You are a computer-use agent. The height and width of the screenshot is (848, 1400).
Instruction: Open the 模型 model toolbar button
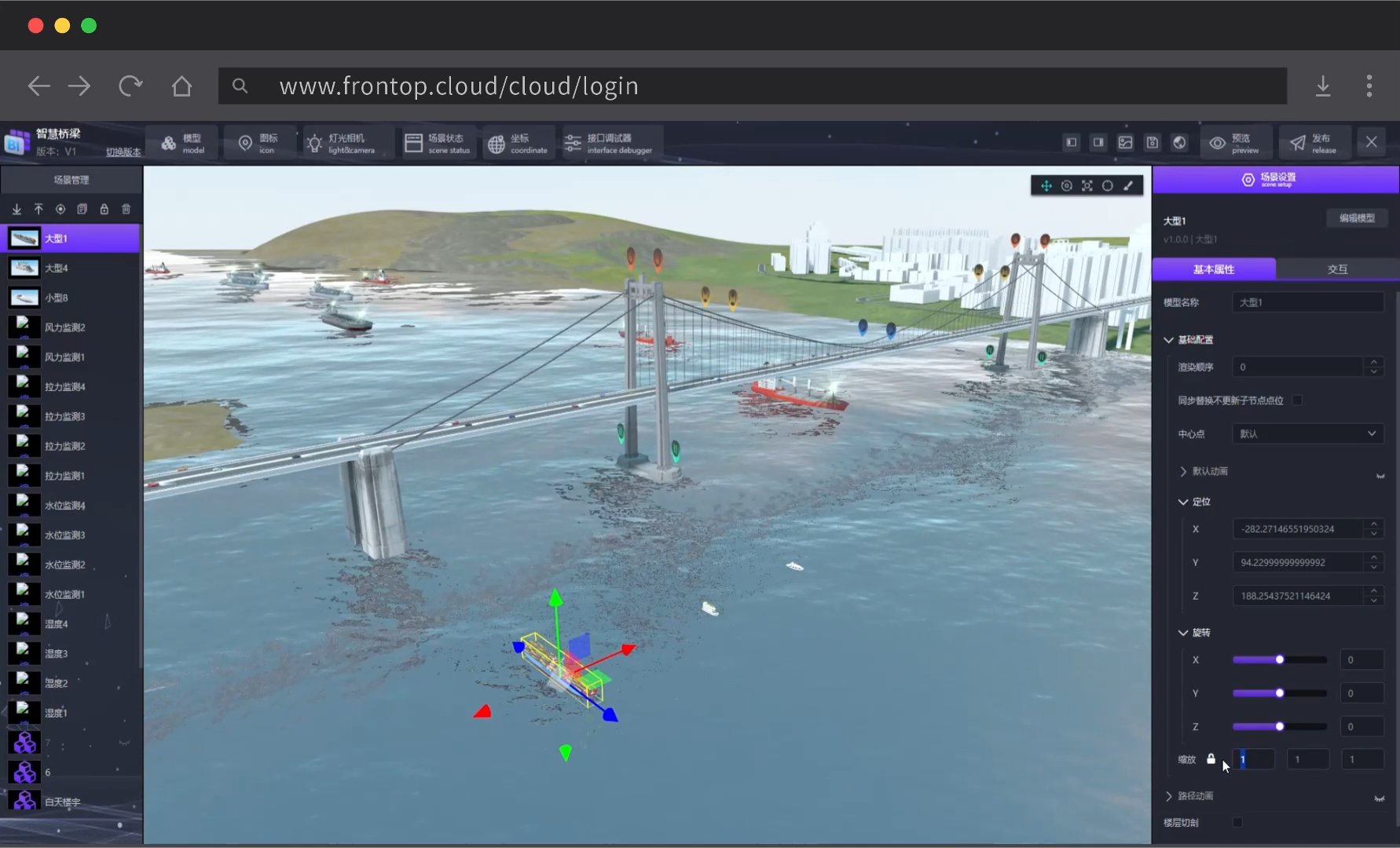pos(182,143)
